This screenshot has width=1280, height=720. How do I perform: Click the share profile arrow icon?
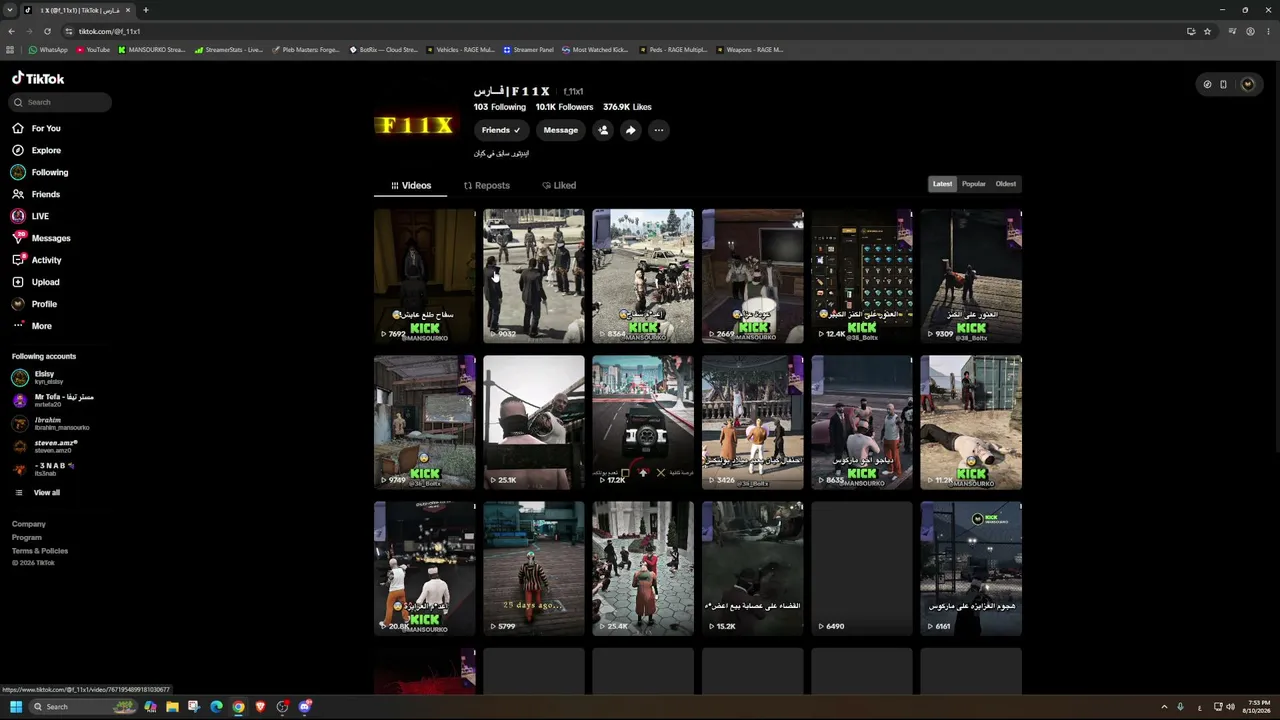pyautogui.click(x=630, y=130)
